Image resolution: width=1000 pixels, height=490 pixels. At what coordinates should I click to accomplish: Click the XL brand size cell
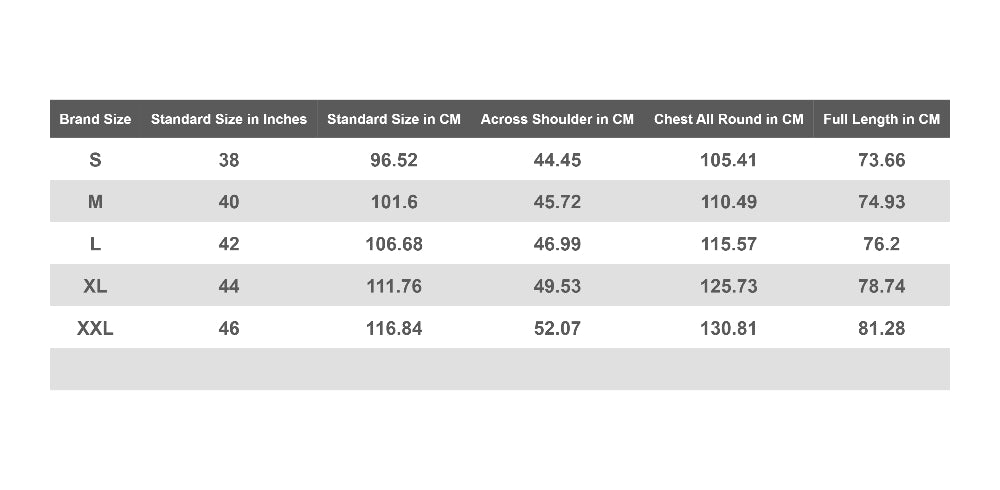[95, 286]
